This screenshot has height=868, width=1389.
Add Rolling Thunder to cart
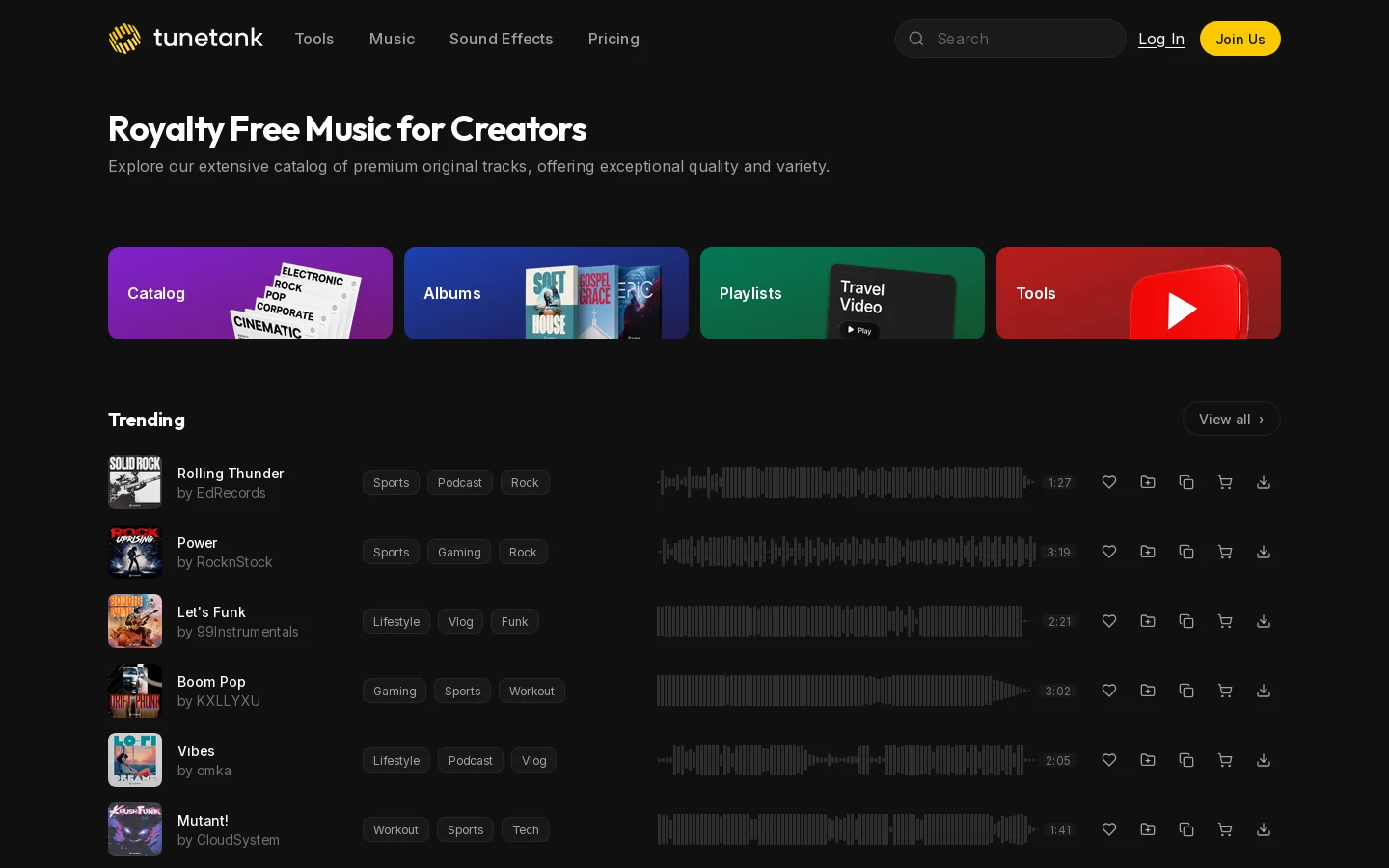[1225, 482]
